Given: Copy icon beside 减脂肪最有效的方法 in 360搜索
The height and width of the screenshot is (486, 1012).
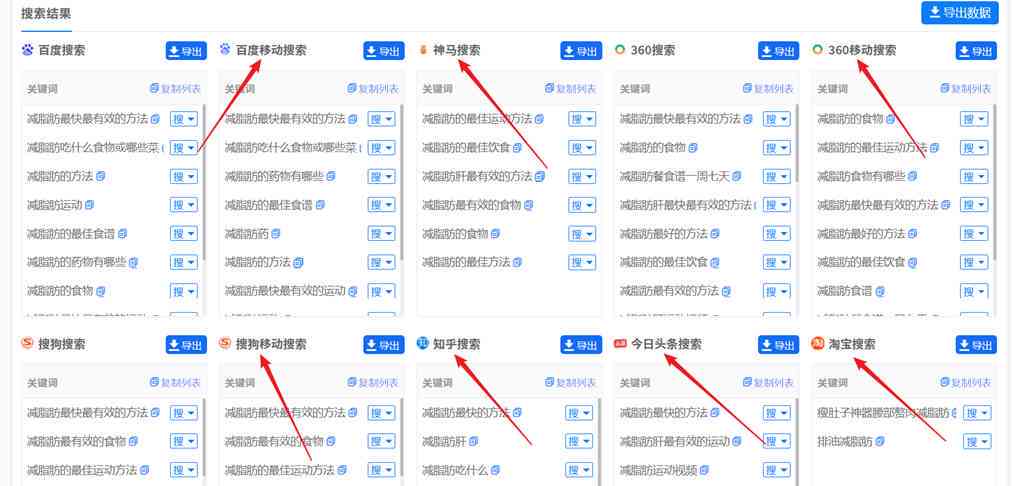Looking at the screenshot, I should (726, 290).
